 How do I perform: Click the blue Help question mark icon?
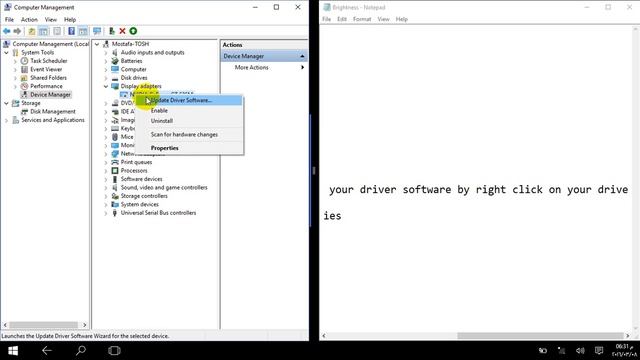coord(71,31)
